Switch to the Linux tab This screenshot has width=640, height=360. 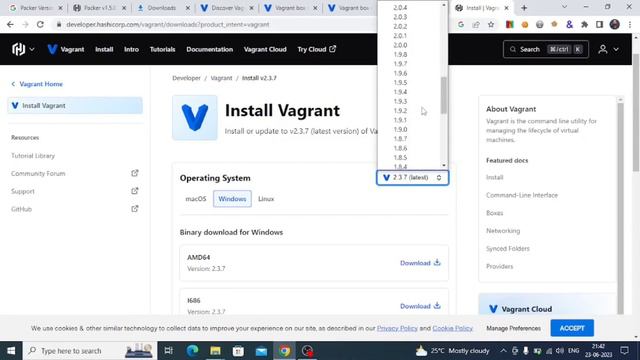click(x=266, y=199)
